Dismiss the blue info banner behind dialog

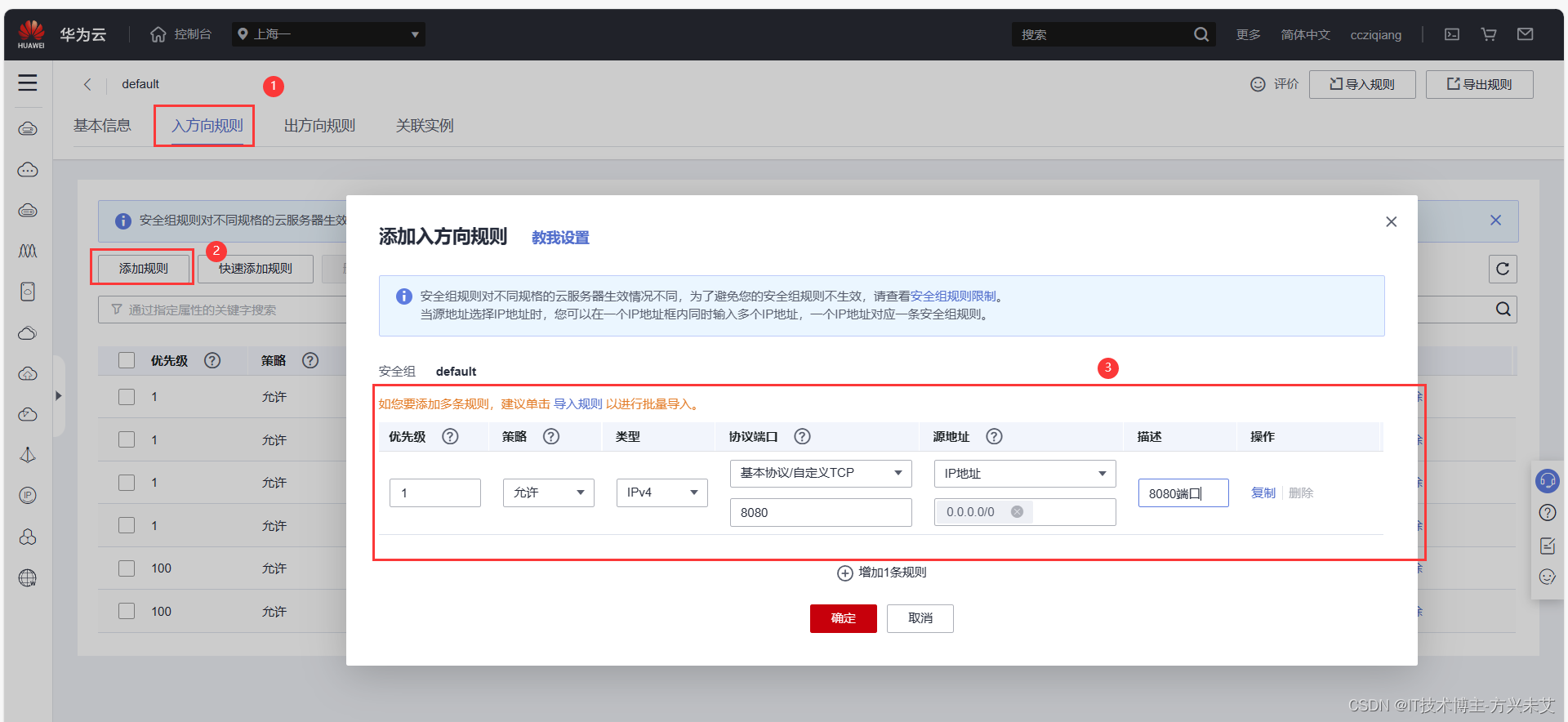click(x=1495, y=221)
